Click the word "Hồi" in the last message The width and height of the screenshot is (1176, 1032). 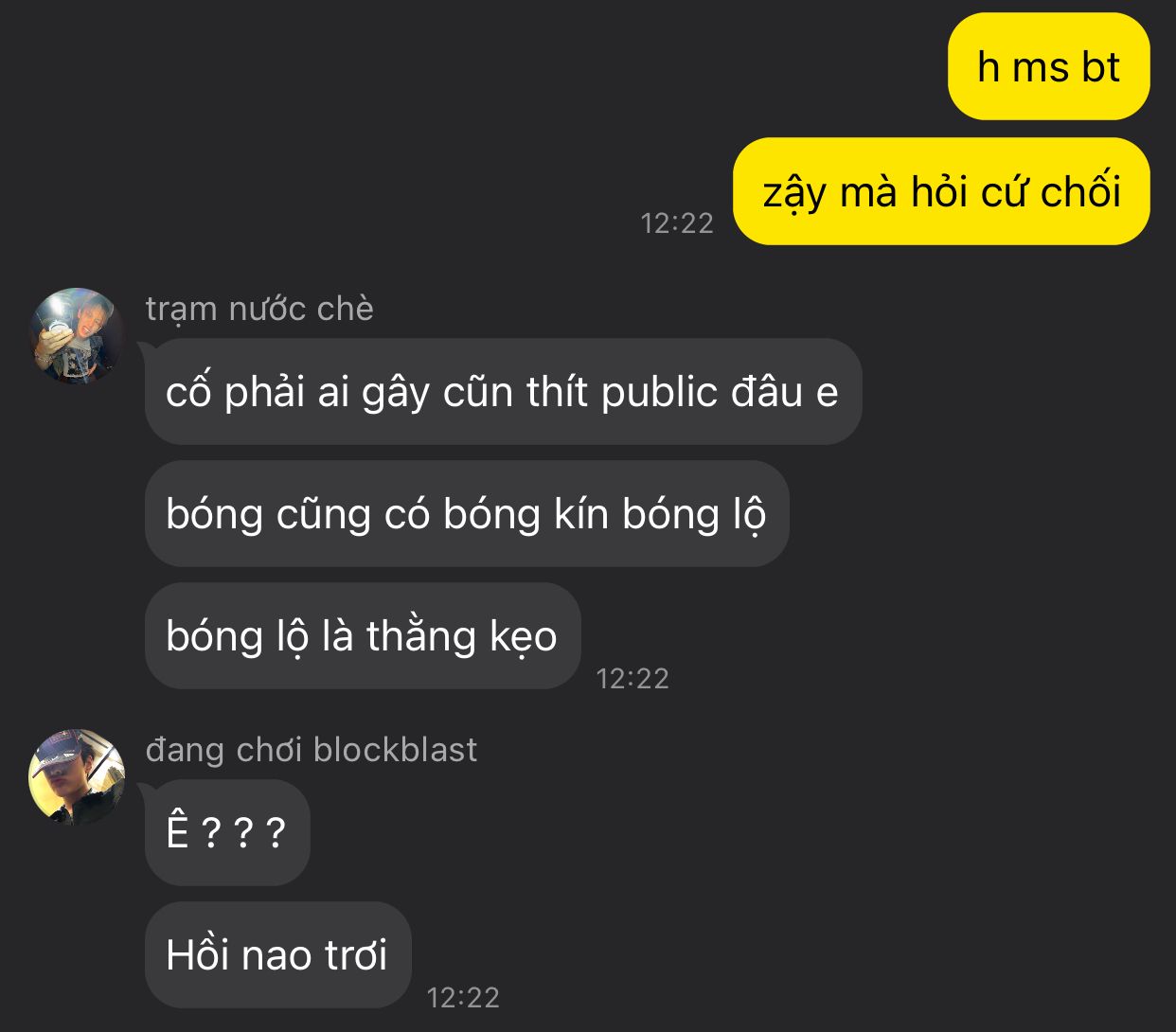[x=199, y=954]
